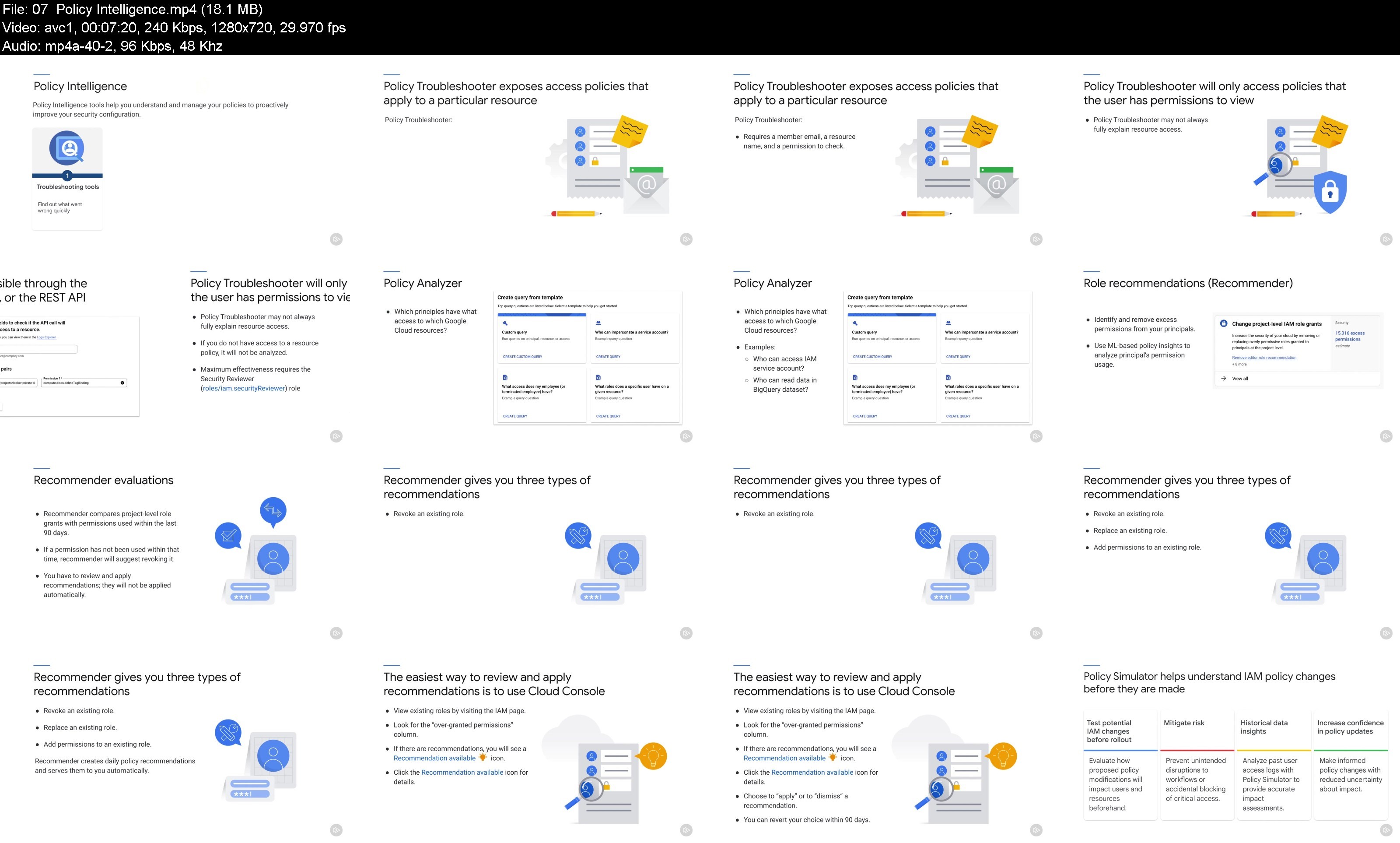The height and width of the screenshot is (843, 1400).
Task: Click the Video avc1 codec info line
Action: (174, 27)
